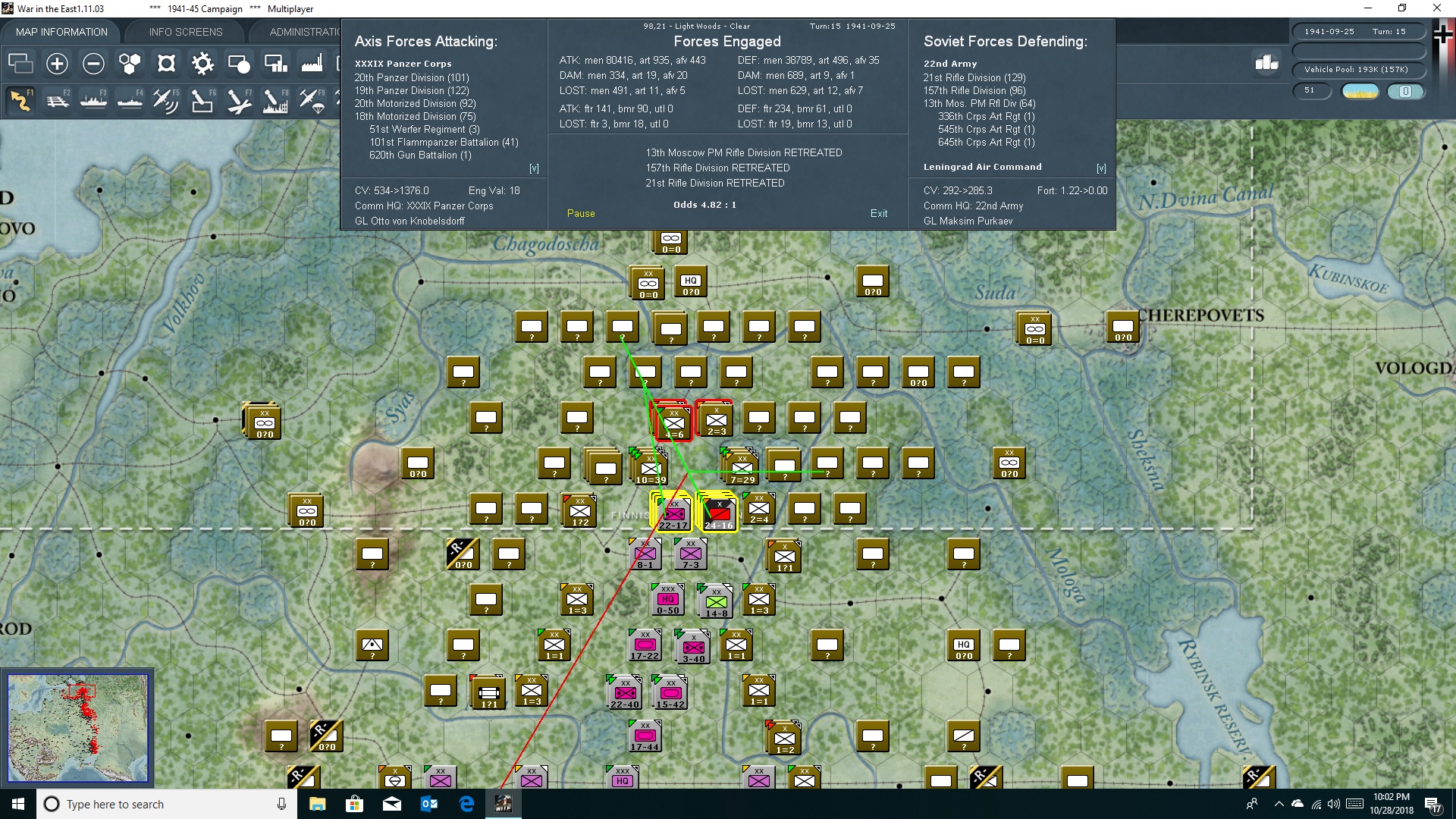Image resolution: width=1456 pixels, height=819 pixels.
Task: Select the F1 move mode icon
Action: click(x=20, y=100)
